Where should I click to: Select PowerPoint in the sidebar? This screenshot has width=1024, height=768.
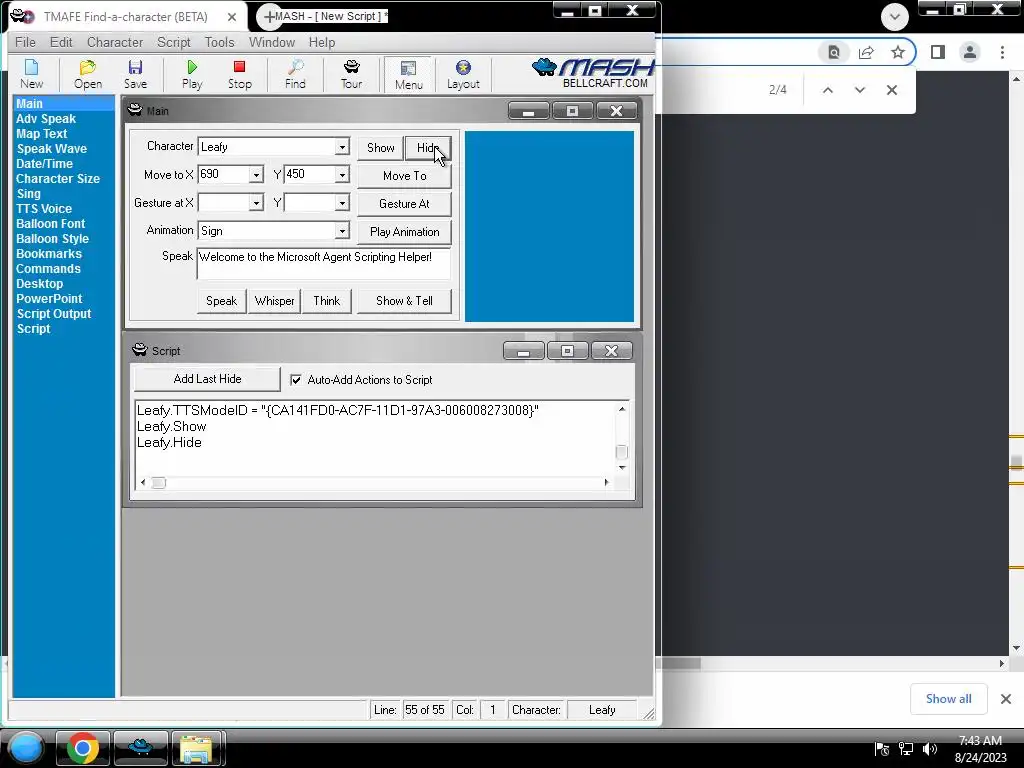[x=49, y=299]
